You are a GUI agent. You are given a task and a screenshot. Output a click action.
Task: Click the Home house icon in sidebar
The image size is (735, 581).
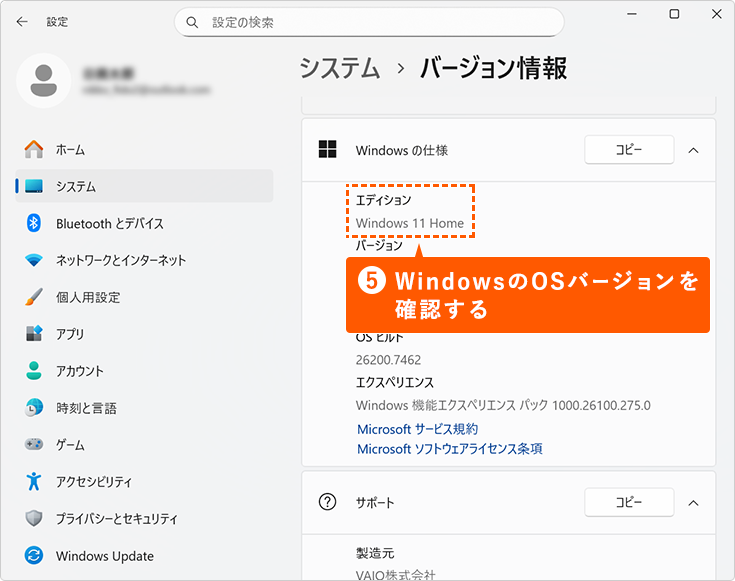coord(34,149)
